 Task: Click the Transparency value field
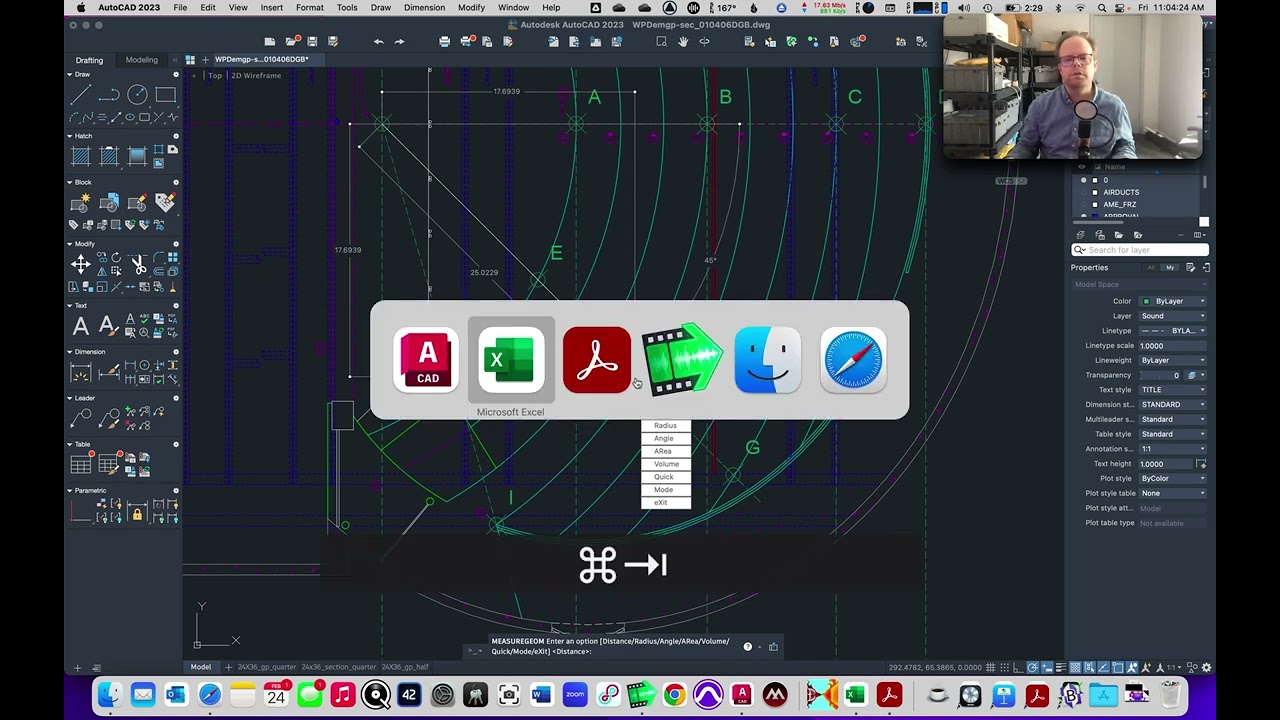click(x=1160, y=375)
